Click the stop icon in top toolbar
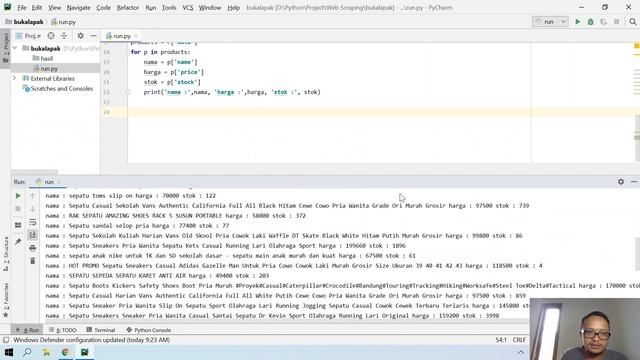 click(617, 22)
